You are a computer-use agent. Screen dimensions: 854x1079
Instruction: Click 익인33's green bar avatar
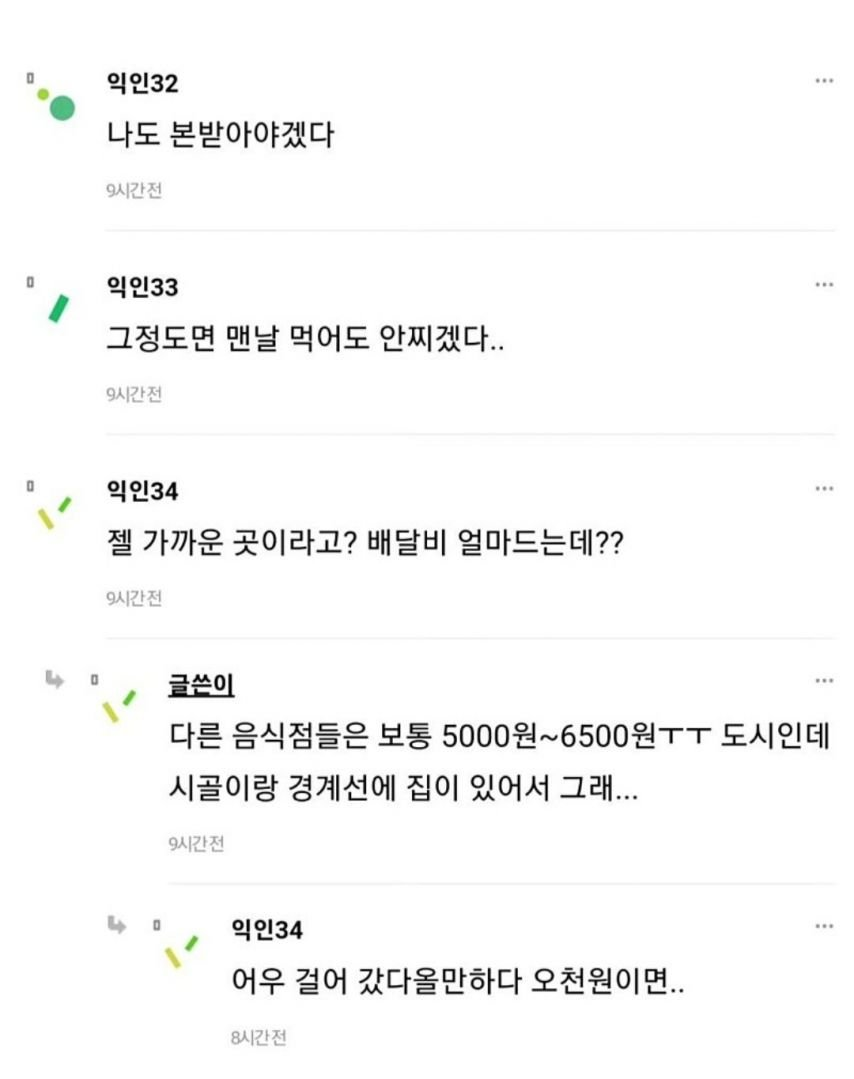[58, 308]
